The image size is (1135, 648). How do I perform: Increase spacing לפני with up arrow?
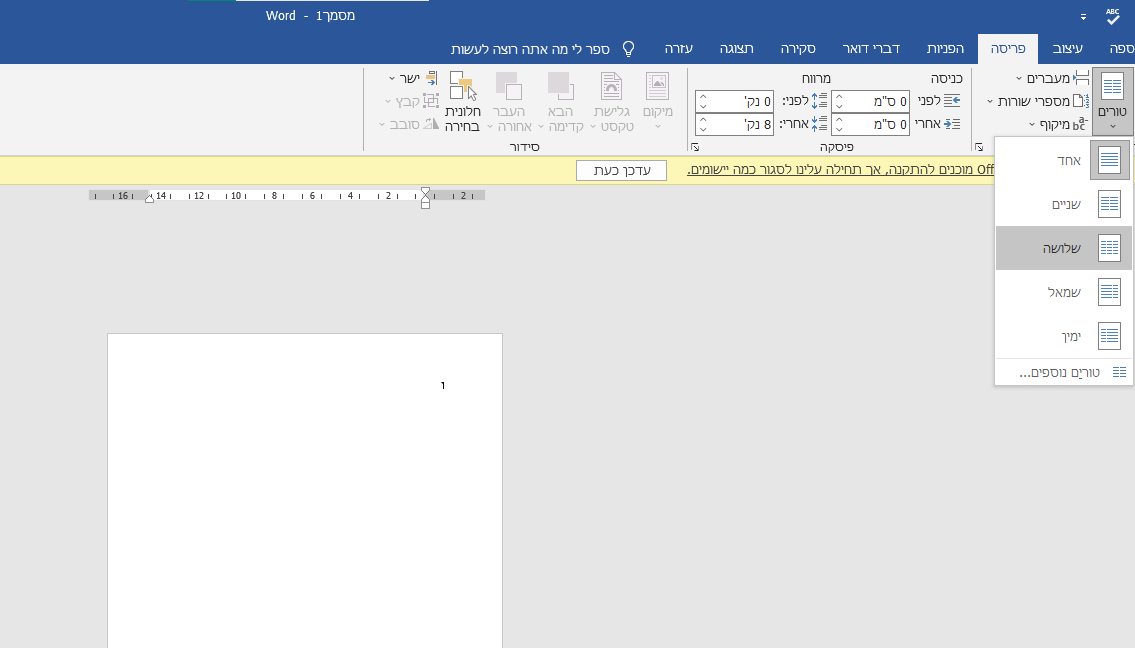point(703,97)
